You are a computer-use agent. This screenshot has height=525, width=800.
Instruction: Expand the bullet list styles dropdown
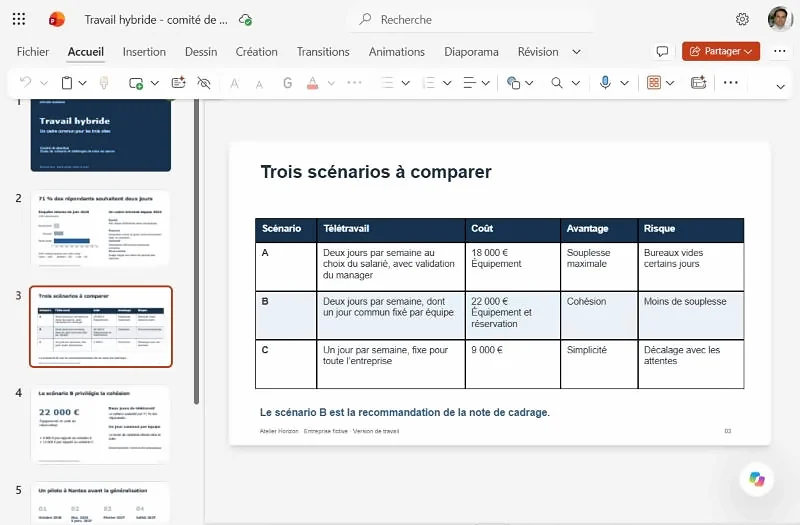click(406, 83)
